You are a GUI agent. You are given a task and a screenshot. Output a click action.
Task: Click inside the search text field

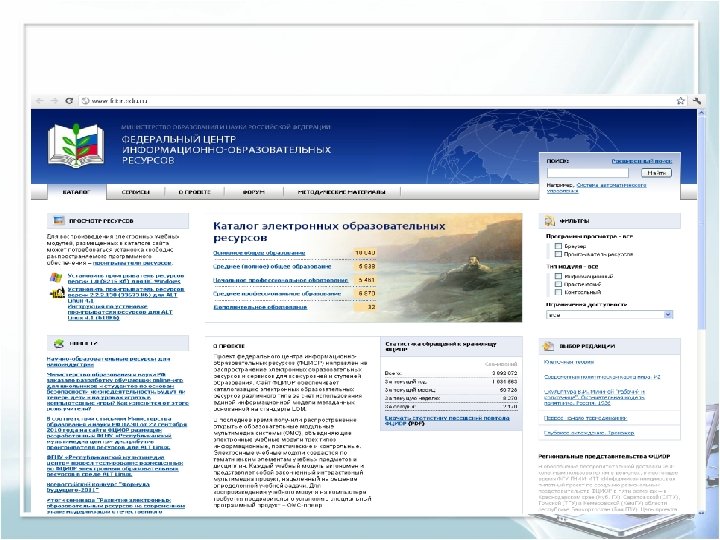pos(588,173)
